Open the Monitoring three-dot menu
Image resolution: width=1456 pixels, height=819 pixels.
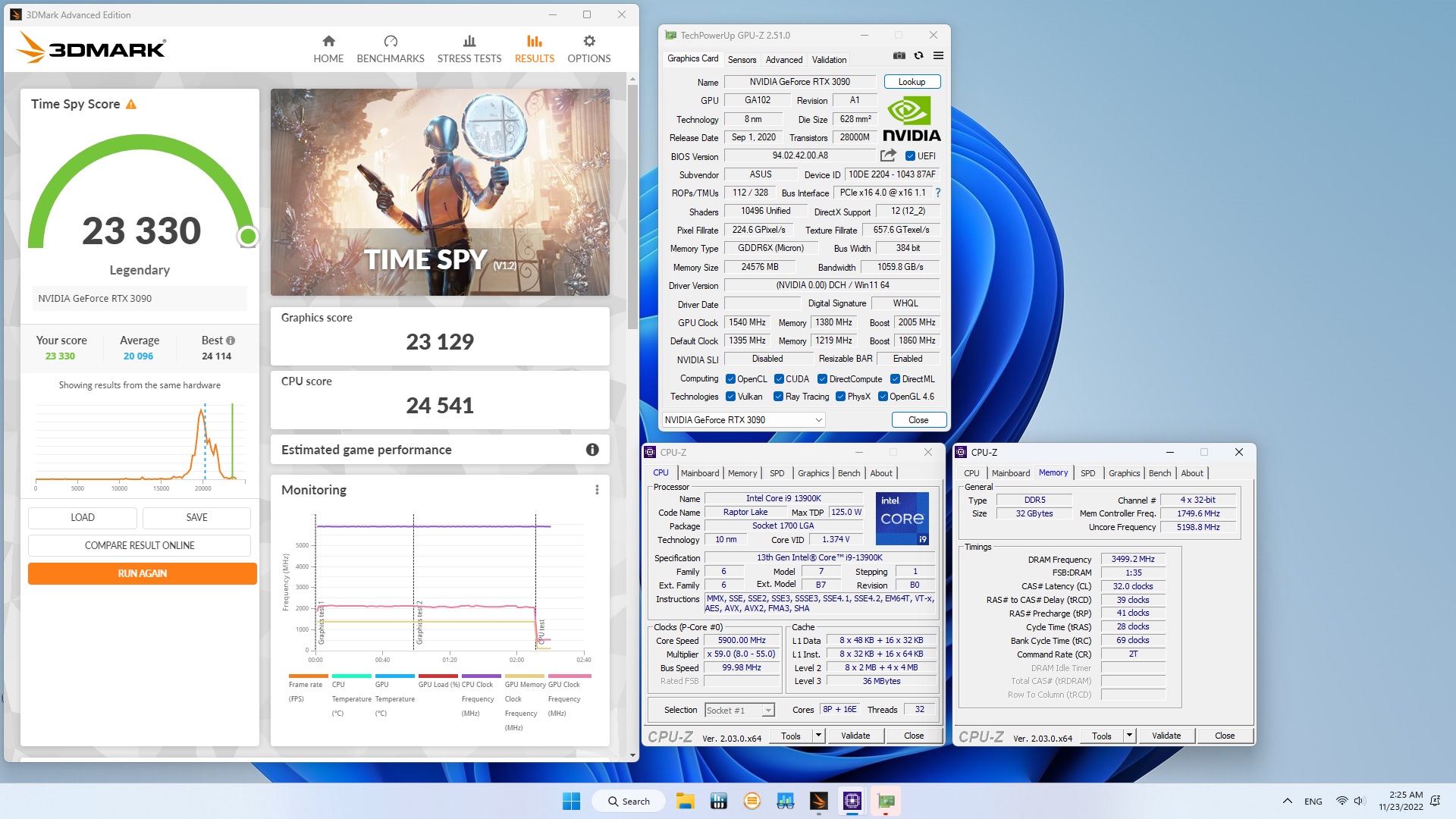(597, 490)
